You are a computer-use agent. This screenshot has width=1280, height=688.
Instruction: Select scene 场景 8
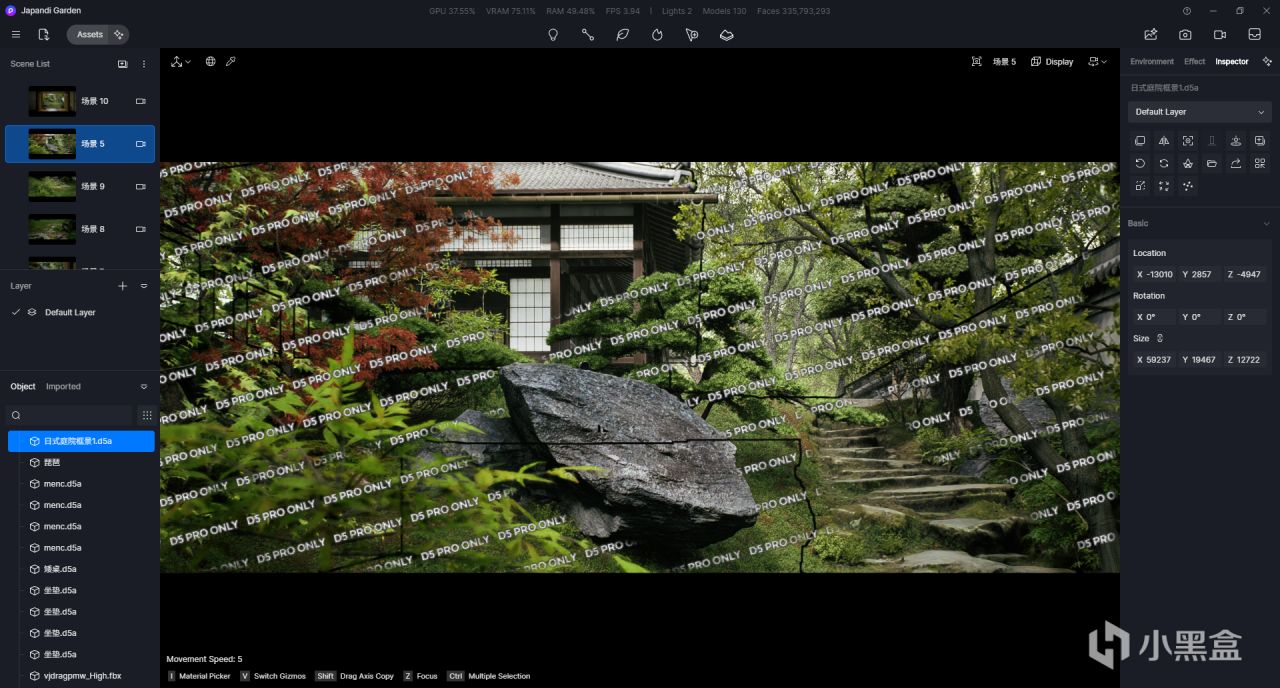tap(80, 229)
